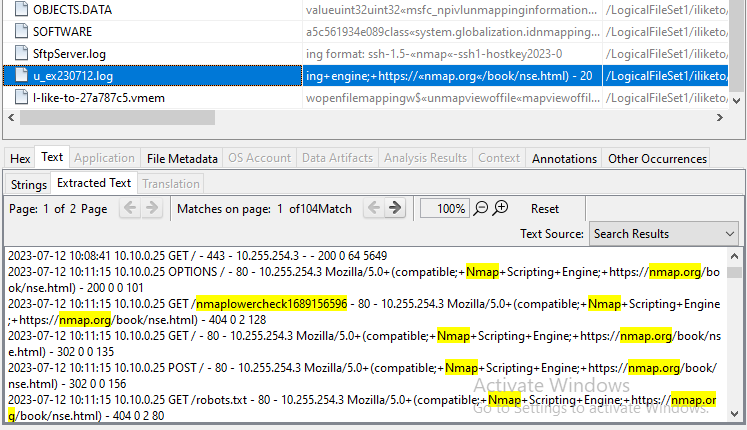Screen dimensions: 747x430
Task: Click the location cell of SOFTWARE row
Action: click(x=666, y=31)
